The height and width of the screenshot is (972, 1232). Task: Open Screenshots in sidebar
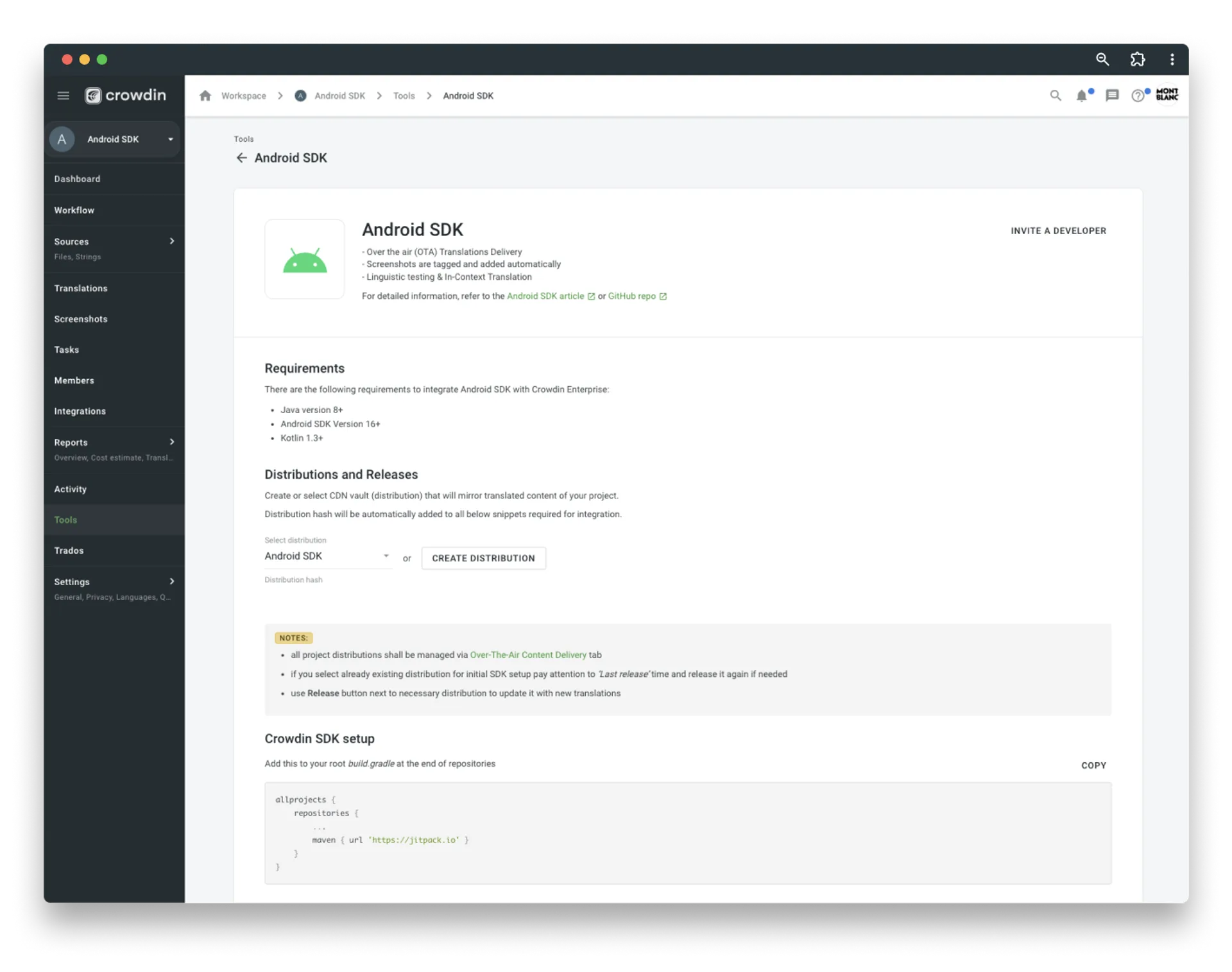pos(114,319)
